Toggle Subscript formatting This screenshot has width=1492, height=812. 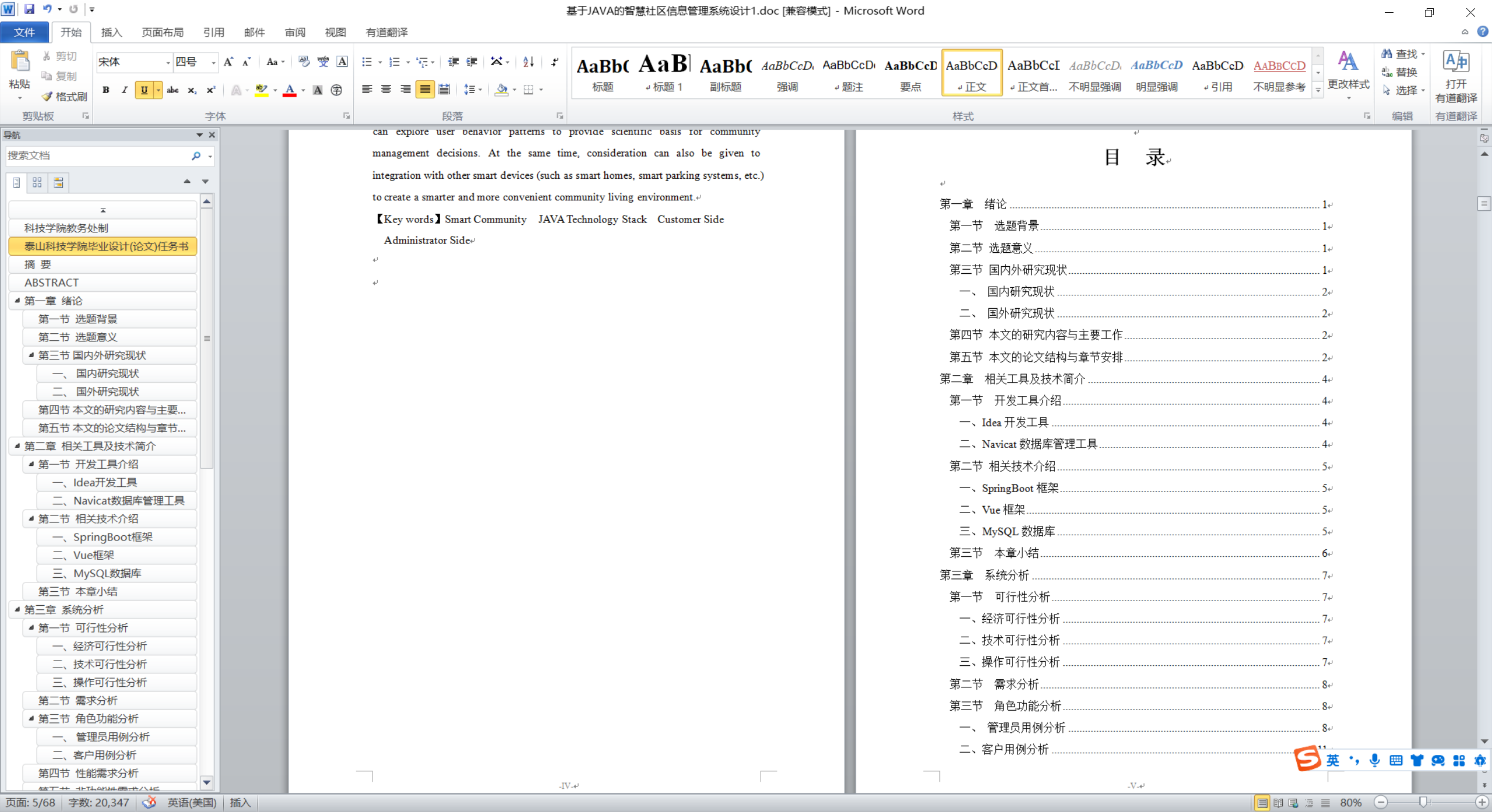pos(192,90)
